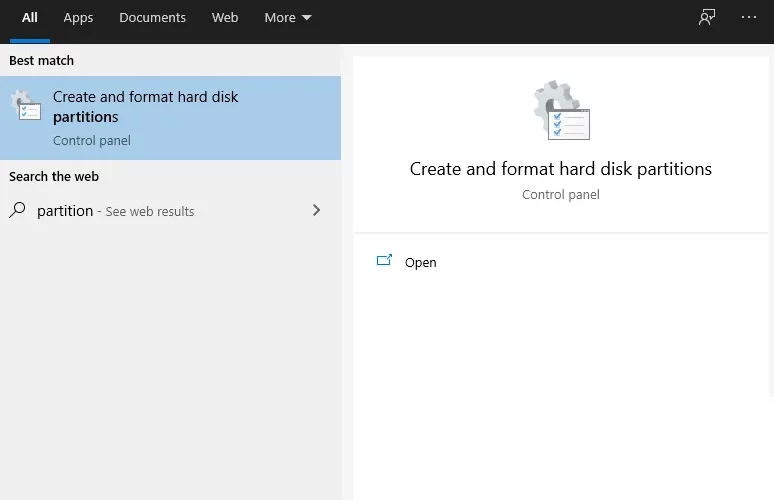Viewport: 774px width, 500px height.
Task: Click the Best match heading
Action: click(41, 61)
